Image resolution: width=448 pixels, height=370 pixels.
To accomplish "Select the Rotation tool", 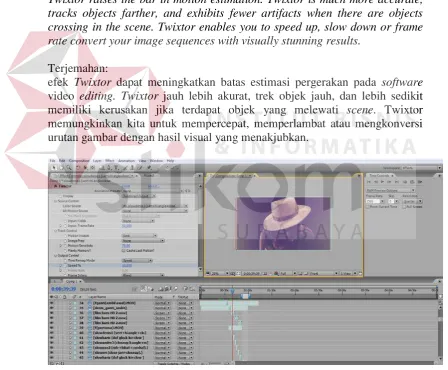I will (x=77, y=168).
